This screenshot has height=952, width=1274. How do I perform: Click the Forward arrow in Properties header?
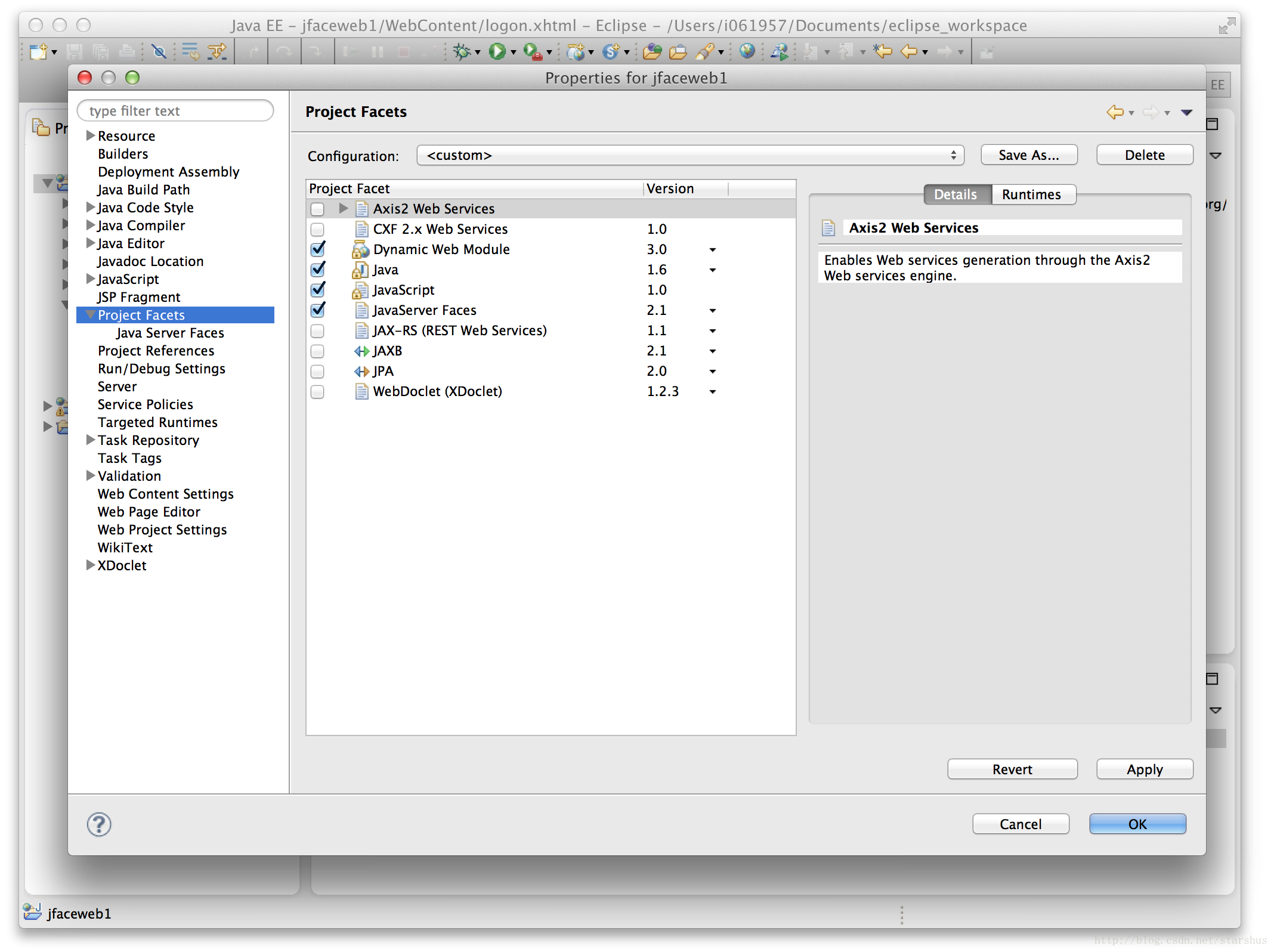click(1151, 112)
